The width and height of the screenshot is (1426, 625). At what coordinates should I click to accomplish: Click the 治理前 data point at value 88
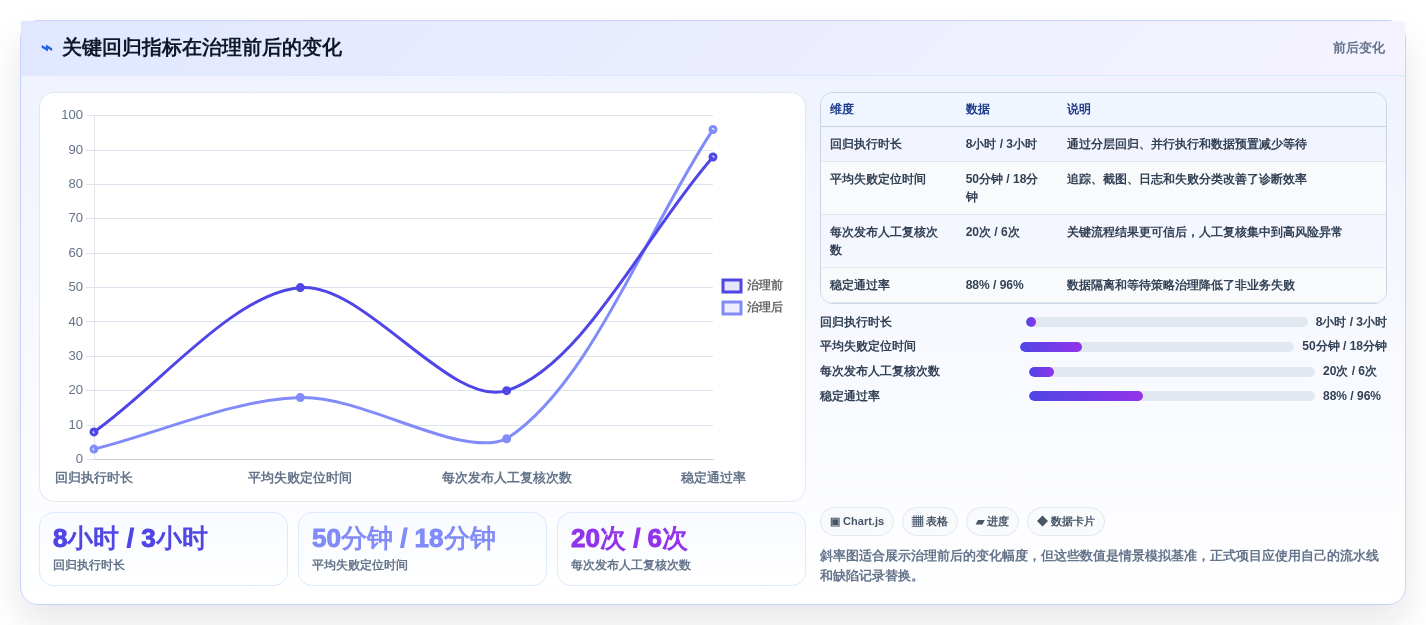click(x=713, y=157)
